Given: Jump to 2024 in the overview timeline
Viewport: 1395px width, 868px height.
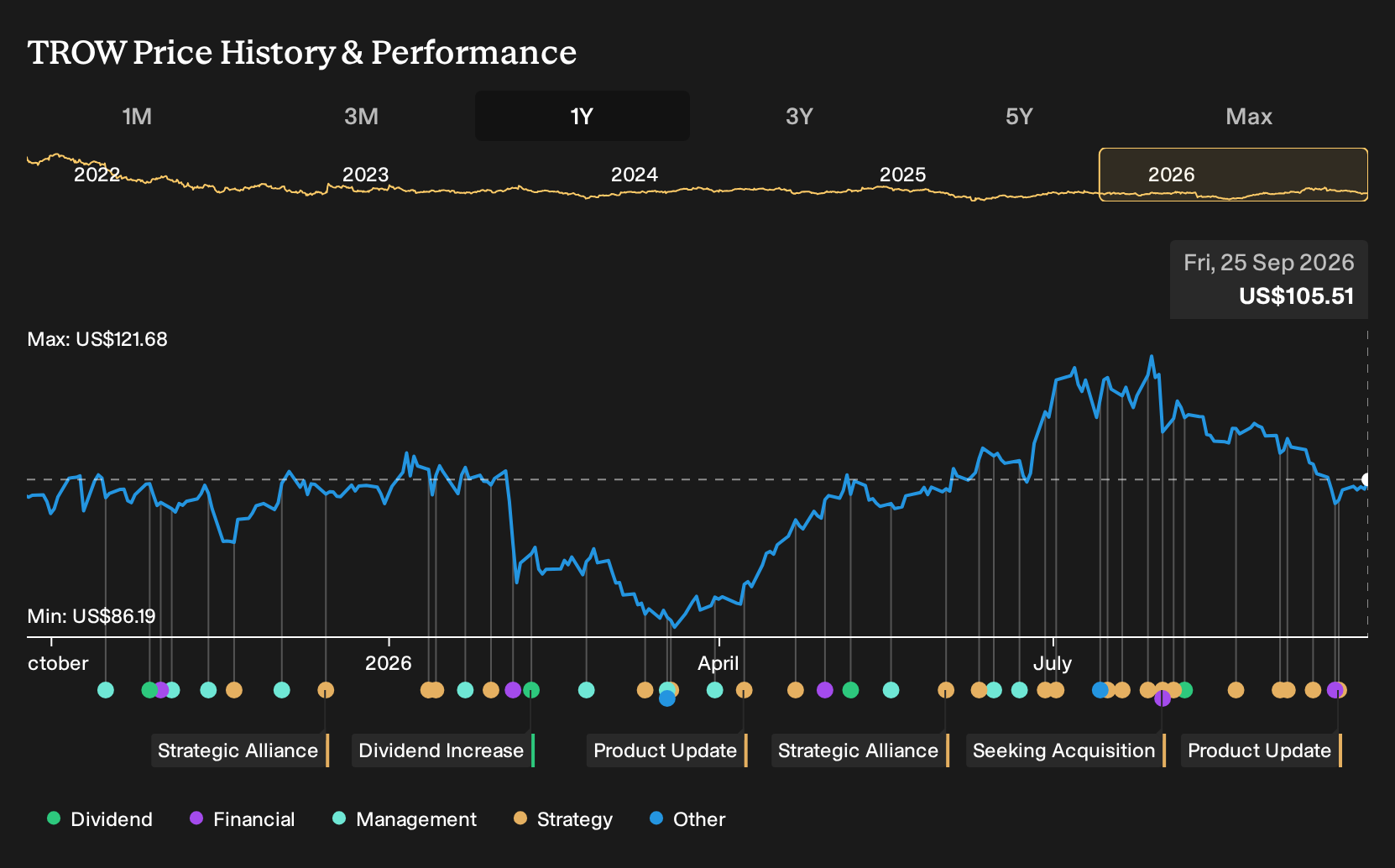Looking at the screenshot, I should (x=634, y=175).
